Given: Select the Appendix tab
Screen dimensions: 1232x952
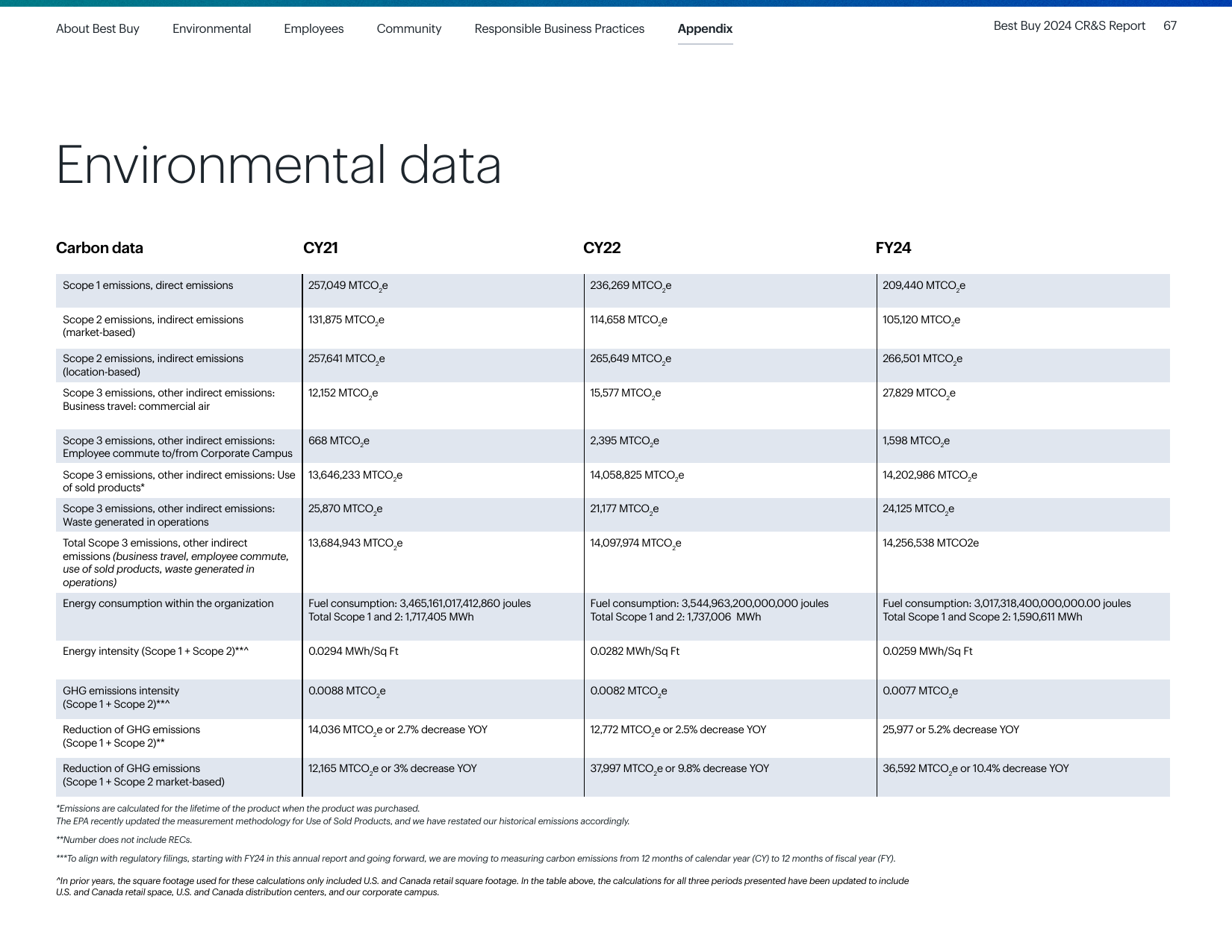Looking at the screenshot, I should [x=705, y=28].
